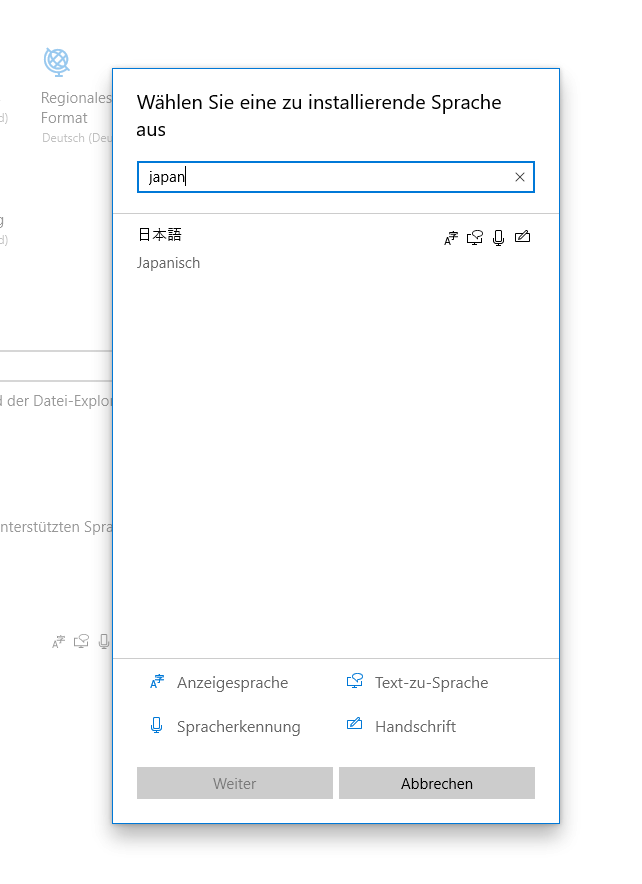Click the text-to-speech icon in the Japanese row
The width and height of the screenshot is (642, 884).
point(475,237)
